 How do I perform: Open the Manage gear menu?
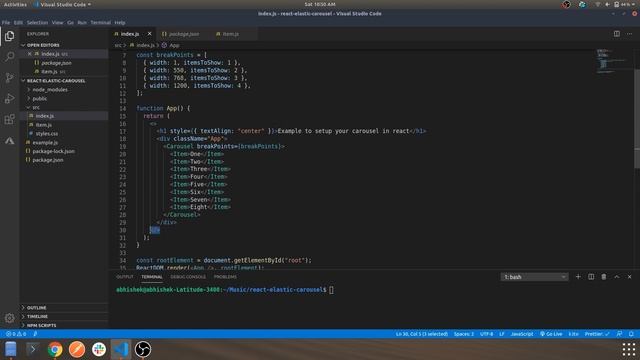point(9,318)
